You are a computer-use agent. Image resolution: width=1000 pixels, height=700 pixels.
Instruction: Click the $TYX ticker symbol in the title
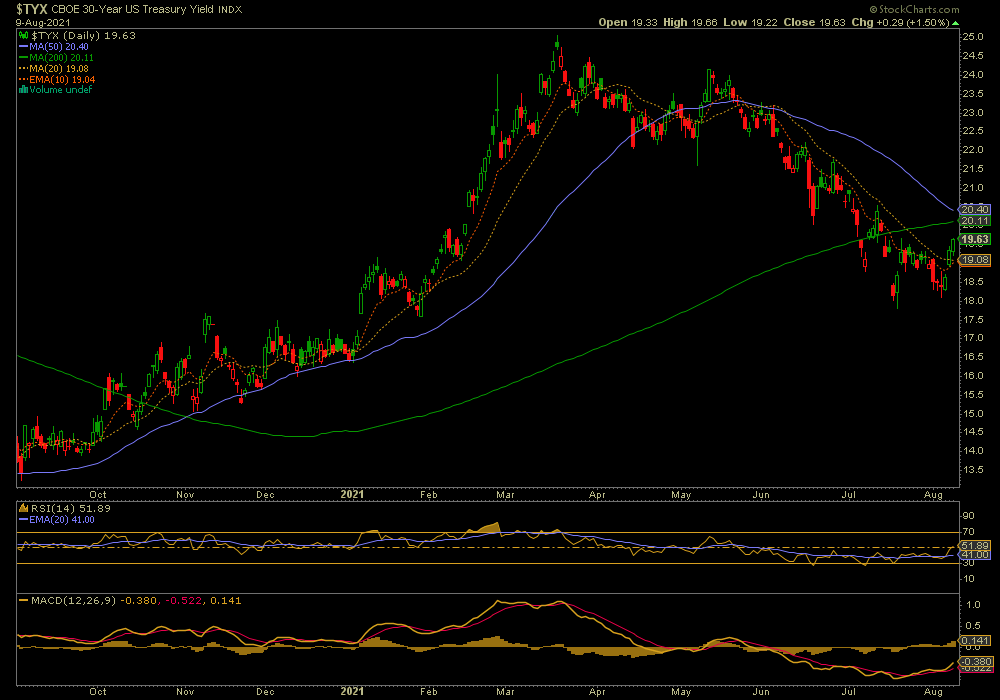[32, 9]
